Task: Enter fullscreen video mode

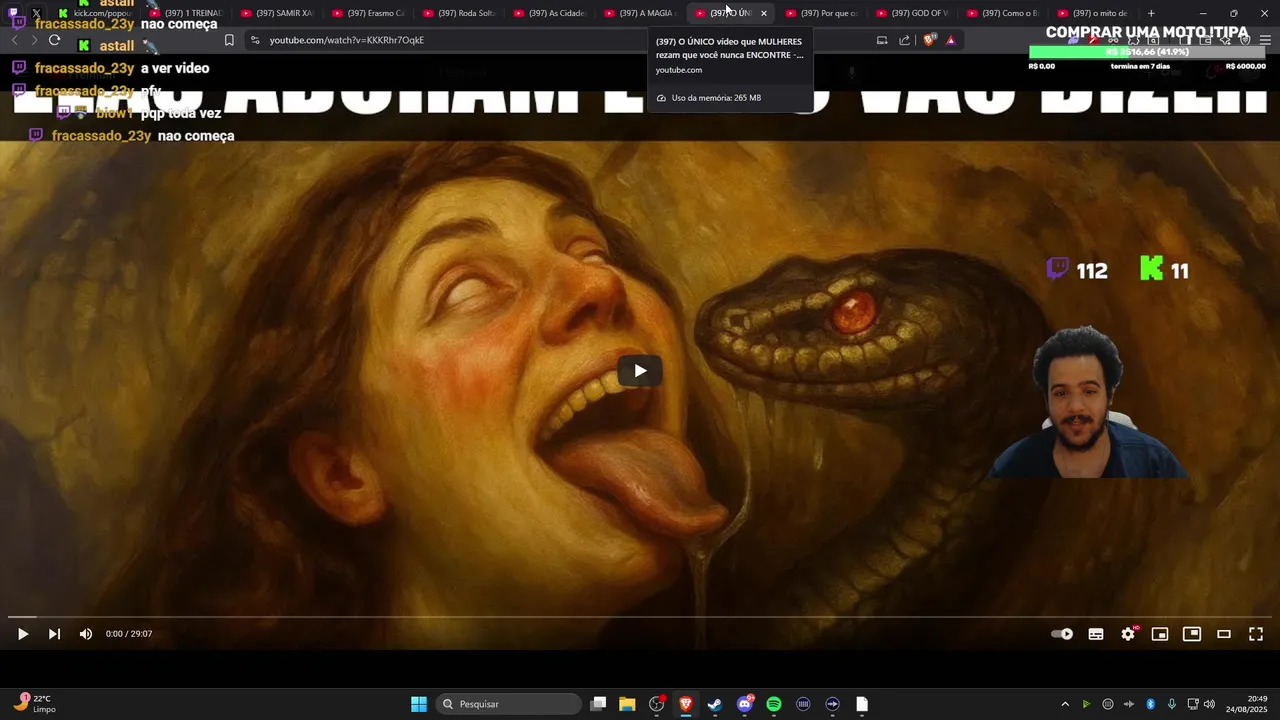Action: click(1256, 634)
